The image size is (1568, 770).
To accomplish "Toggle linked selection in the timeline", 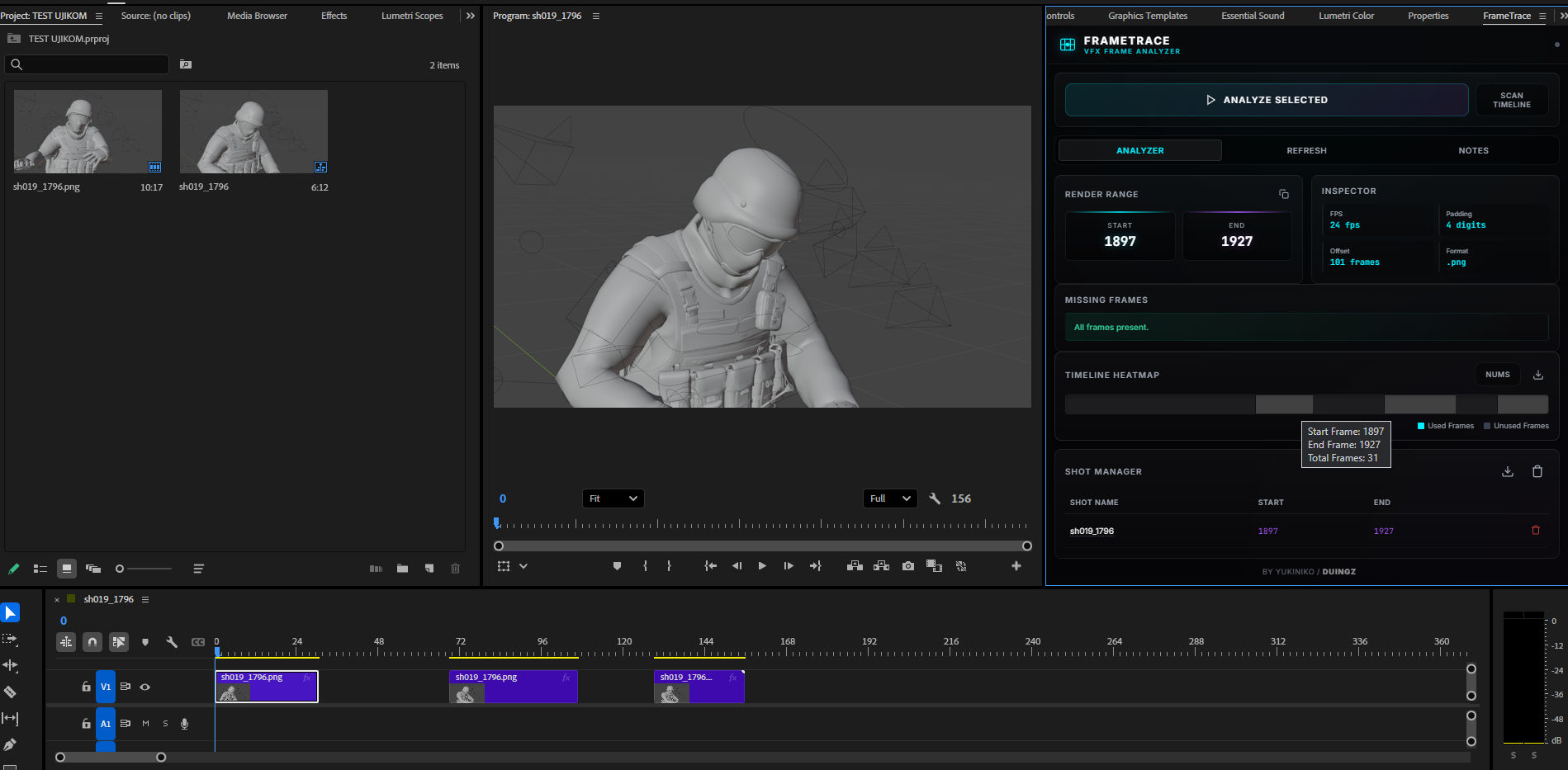I will click(119, 642).
